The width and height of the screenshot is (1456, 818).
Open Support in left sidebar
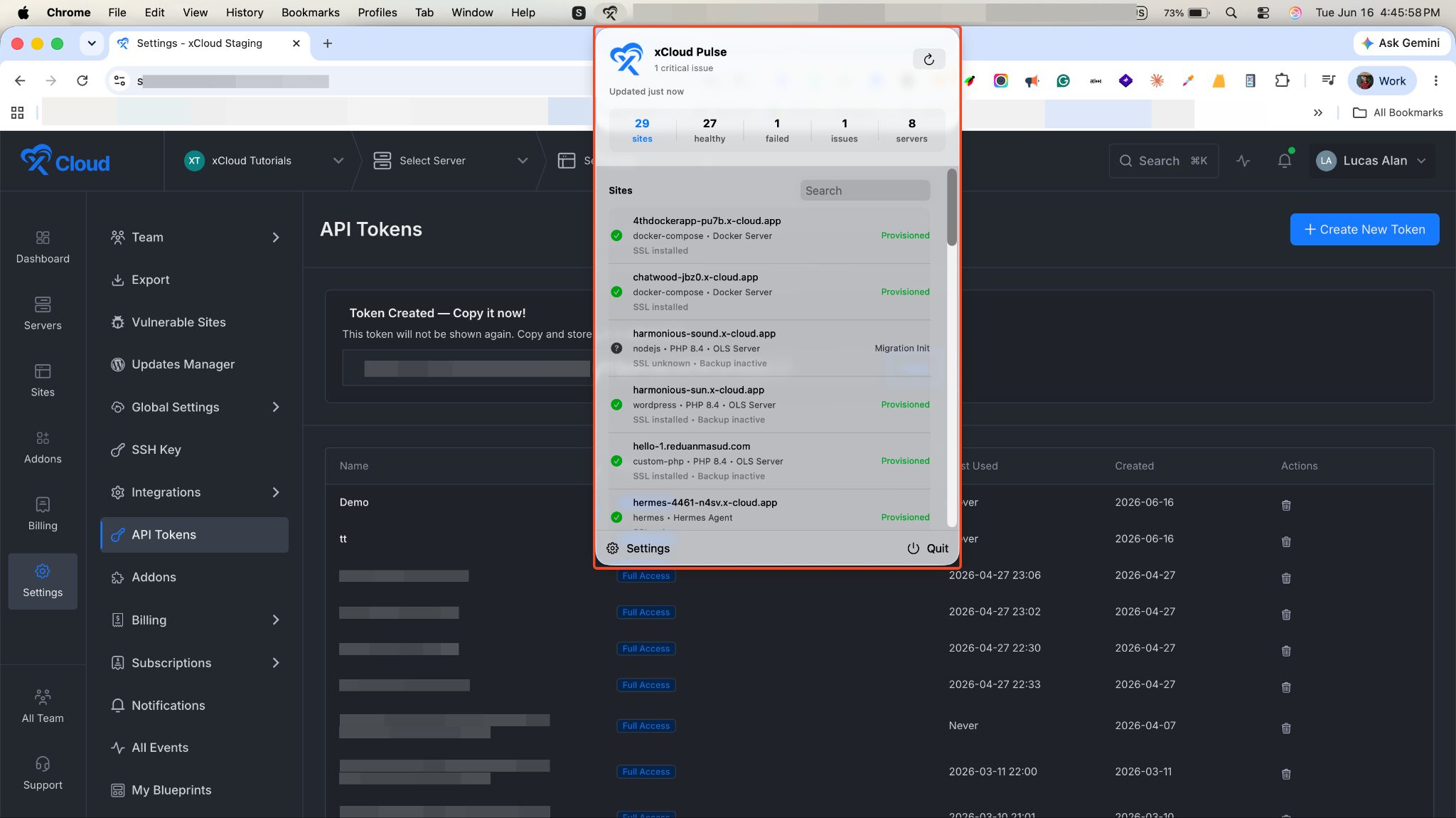(43, 773)
